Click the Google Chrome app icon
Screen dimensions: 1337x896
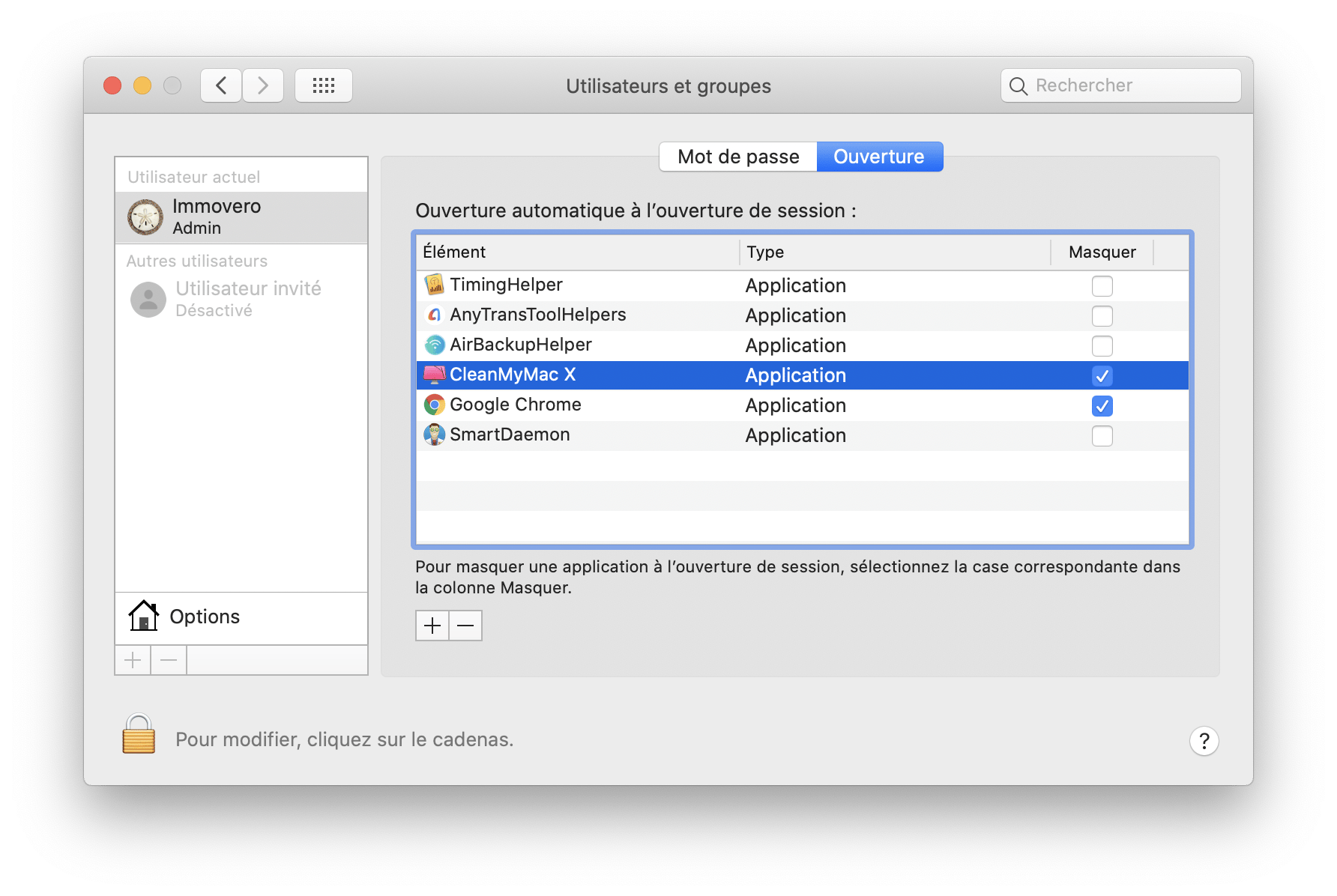click(434, 405)
